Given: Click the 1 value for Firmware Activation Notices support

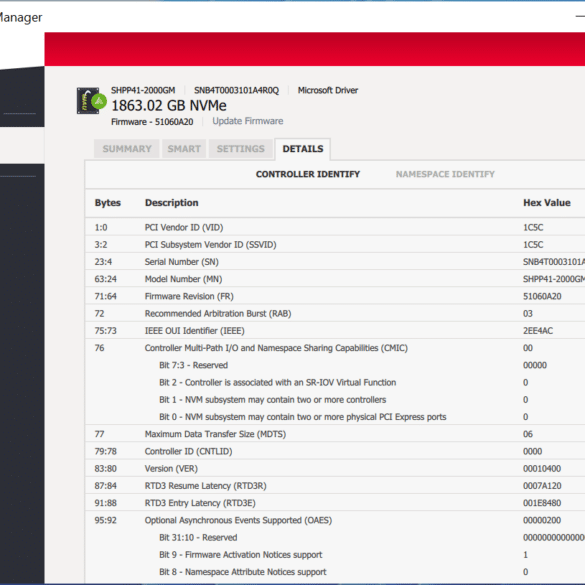Looking at the screenshot, I should [525, 554].
